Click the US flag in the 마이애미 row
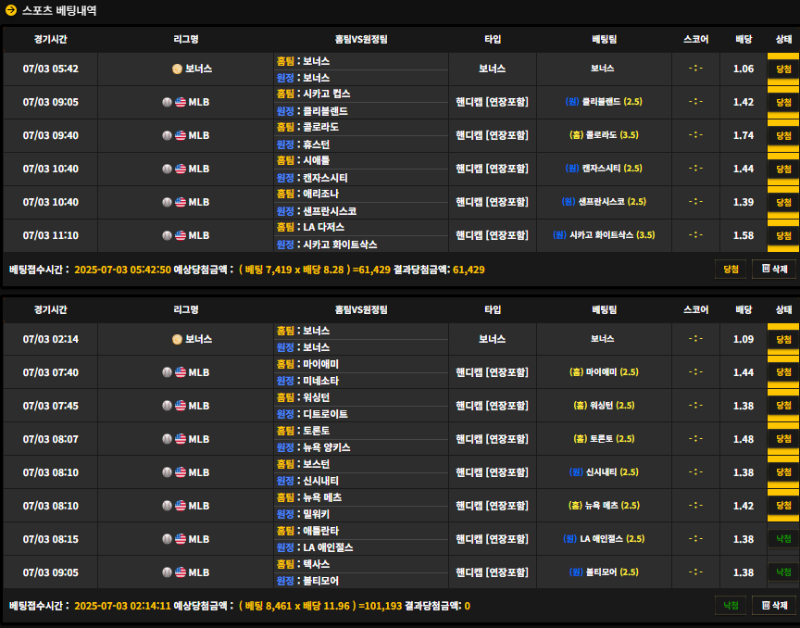800x628 pixels. [181, 372]
